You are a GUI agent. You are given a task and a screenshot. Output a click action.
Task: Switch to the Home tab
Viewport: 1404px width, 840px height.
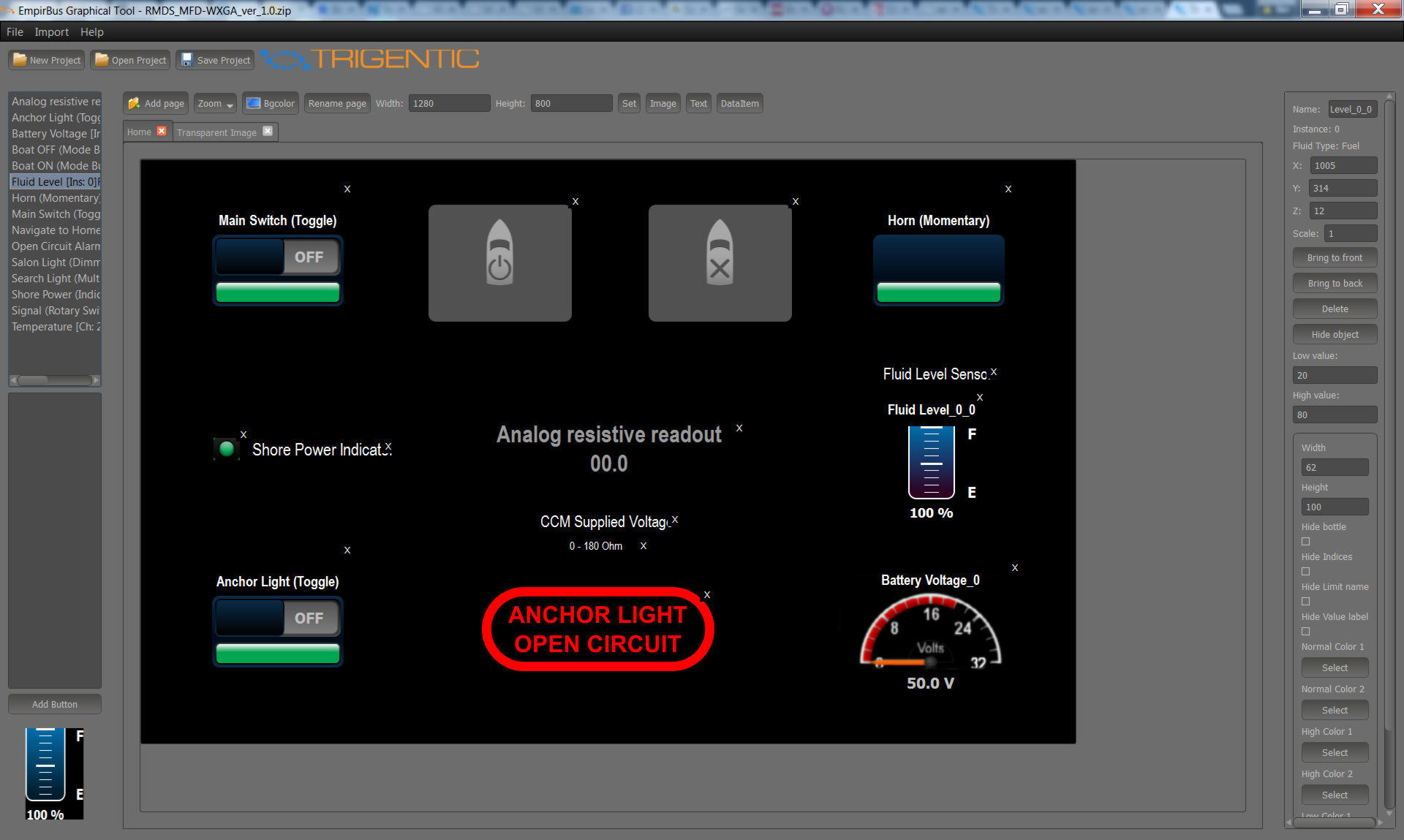click(x=139, y=132)
